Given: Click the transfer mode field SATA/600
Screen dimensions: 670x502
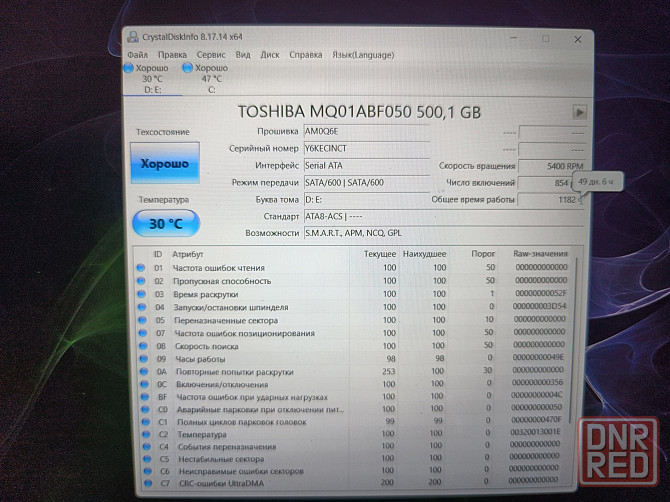Looking at the screenshot, I should 366,183.
